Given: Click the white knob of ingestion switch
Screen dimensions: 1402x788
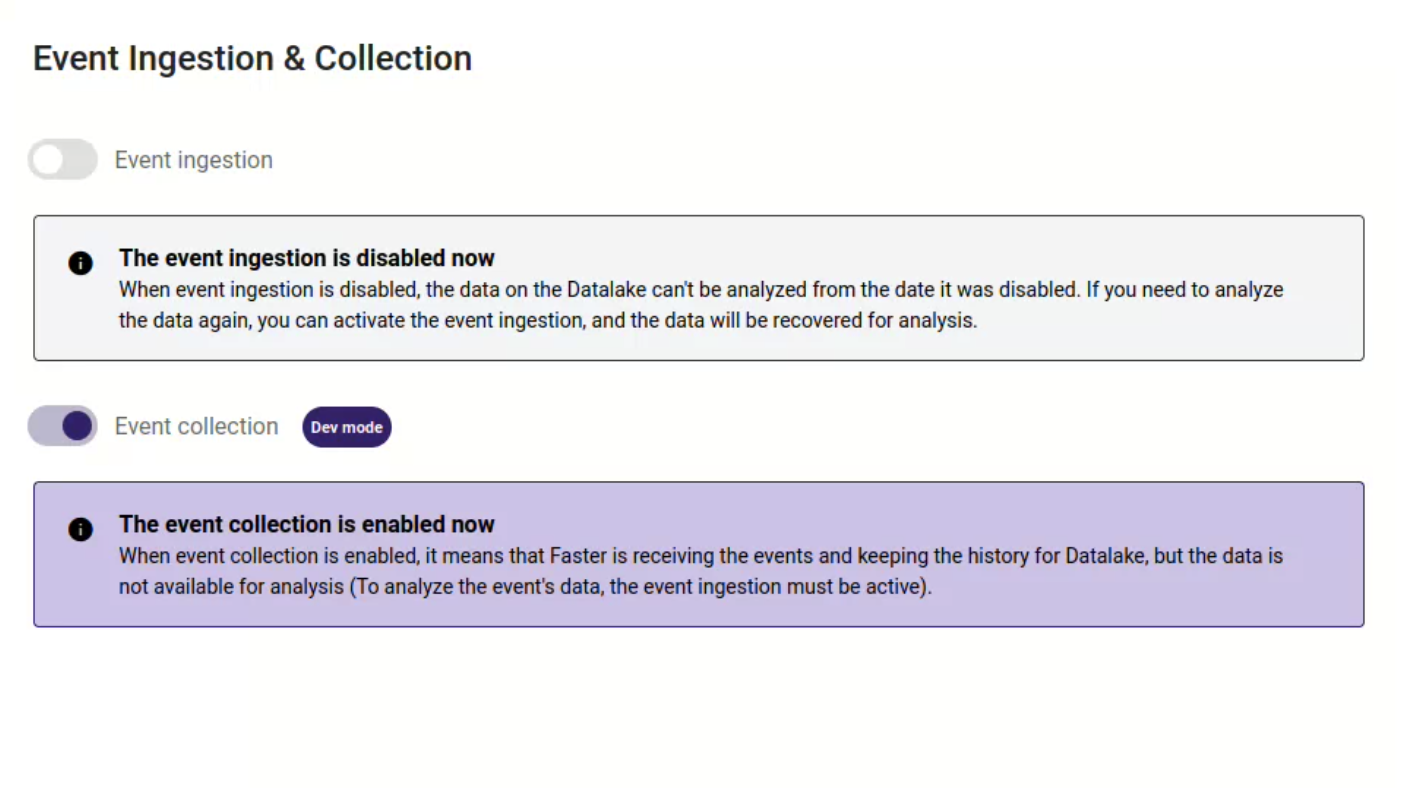Looking at the screenshot, I should tap(48, 160).
